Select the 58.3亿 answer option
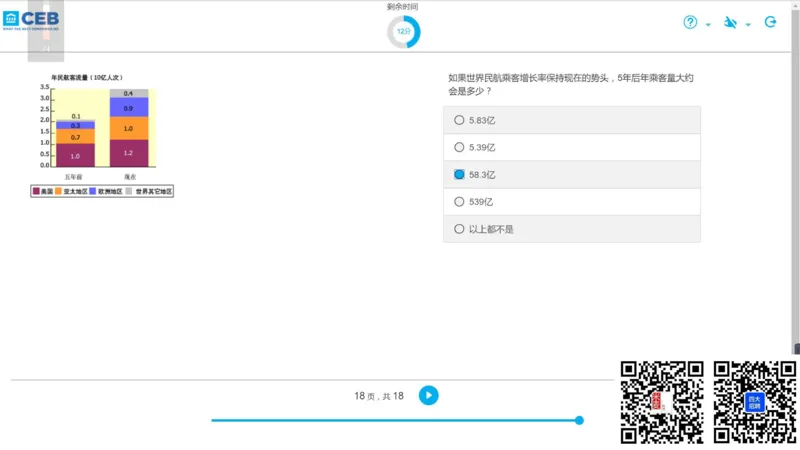Image resolution: width=800 pixels, height=450 pixels. click(571, 174)
